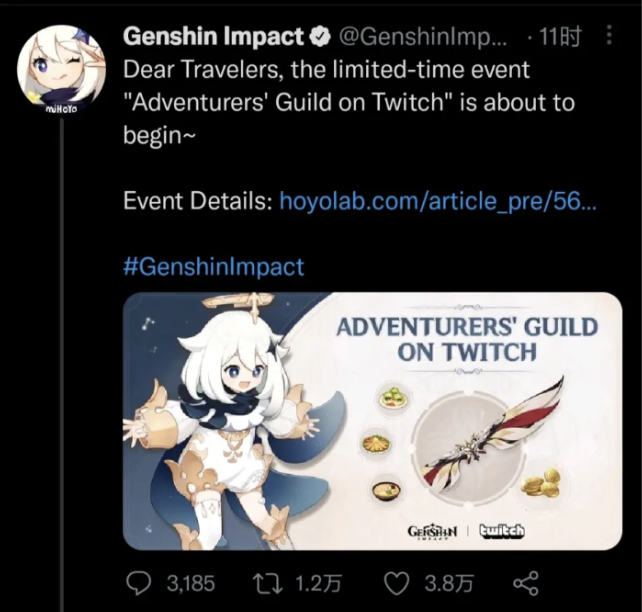
Task: Click the winged weapon icon in the banner
Action: (x=490, y=435)
